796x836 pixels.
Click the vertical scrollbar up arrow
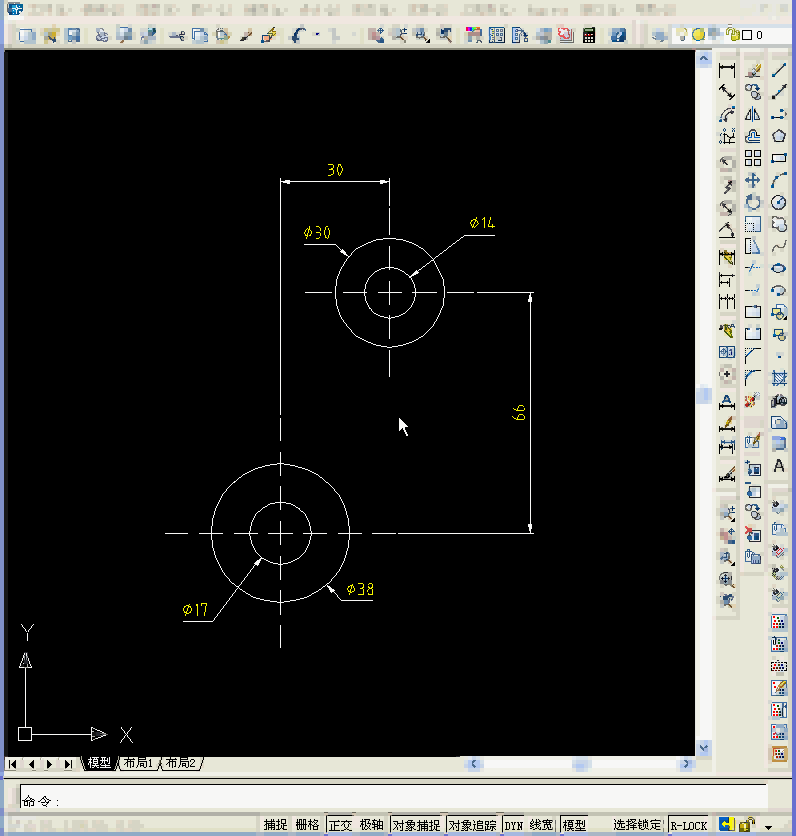[x=704, y=58]
